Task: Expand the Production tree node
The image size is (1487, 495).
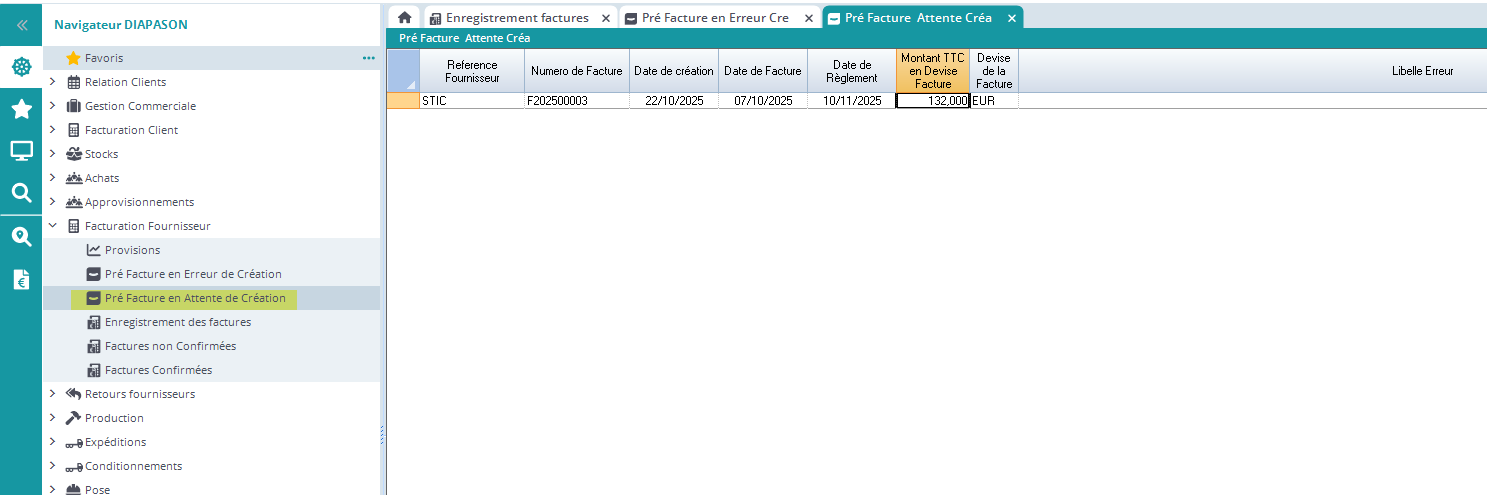Action: click(53, 418)
